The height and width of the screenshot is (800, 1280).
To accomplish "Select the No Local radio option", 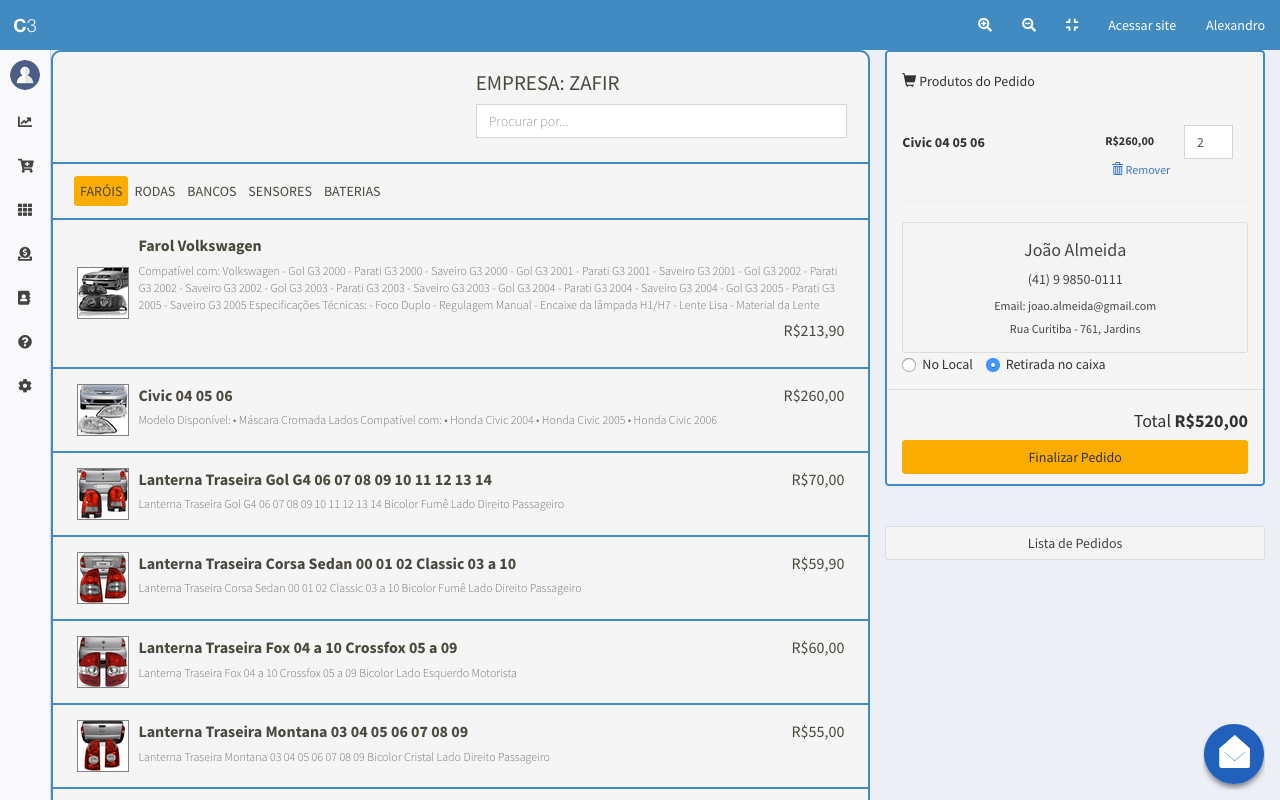I will 909,365.
